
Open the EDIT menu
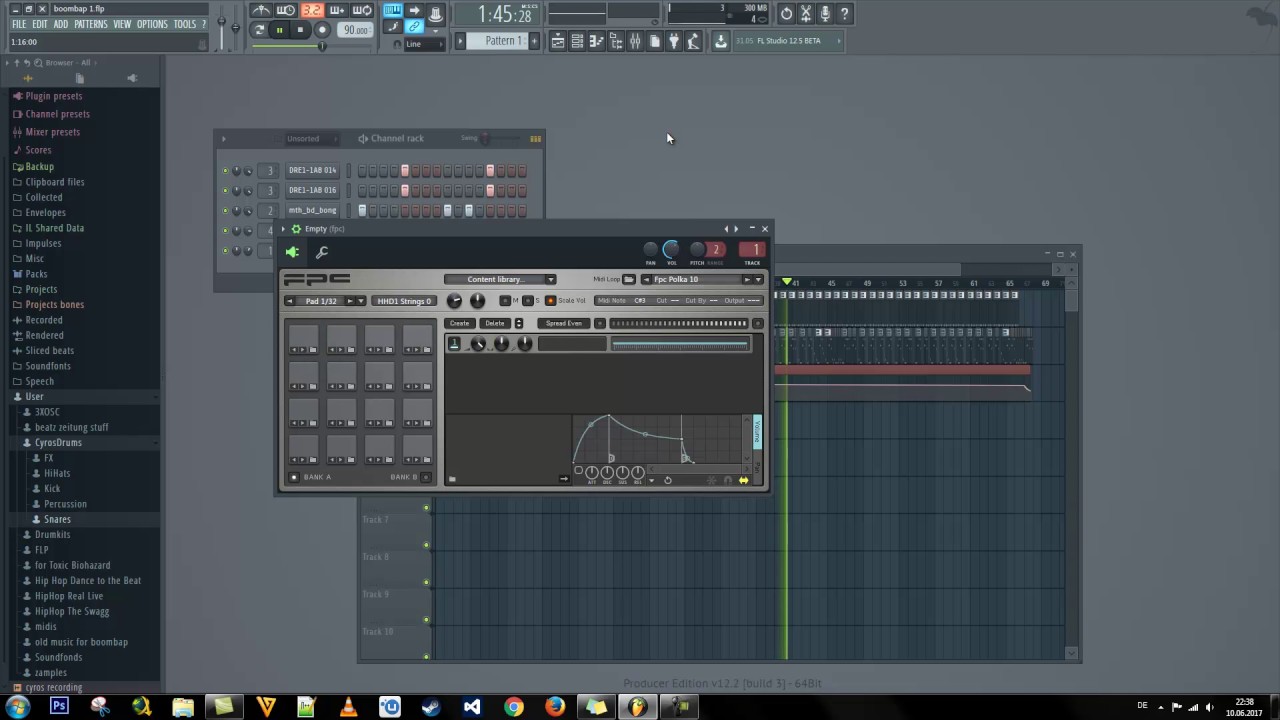[x=40, y=24]
